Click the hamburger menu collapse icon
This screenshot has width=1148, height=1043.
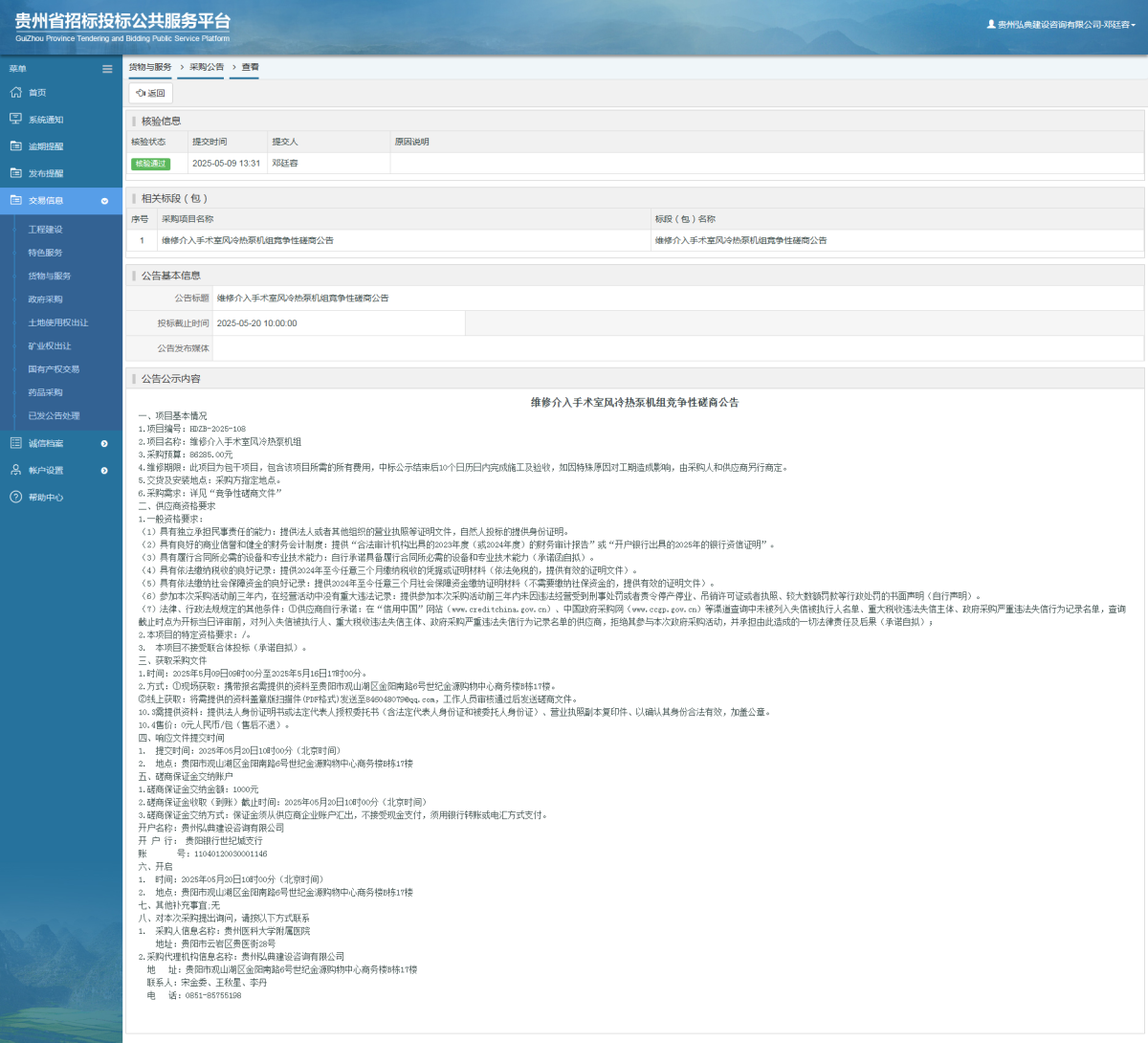(107, 69)
